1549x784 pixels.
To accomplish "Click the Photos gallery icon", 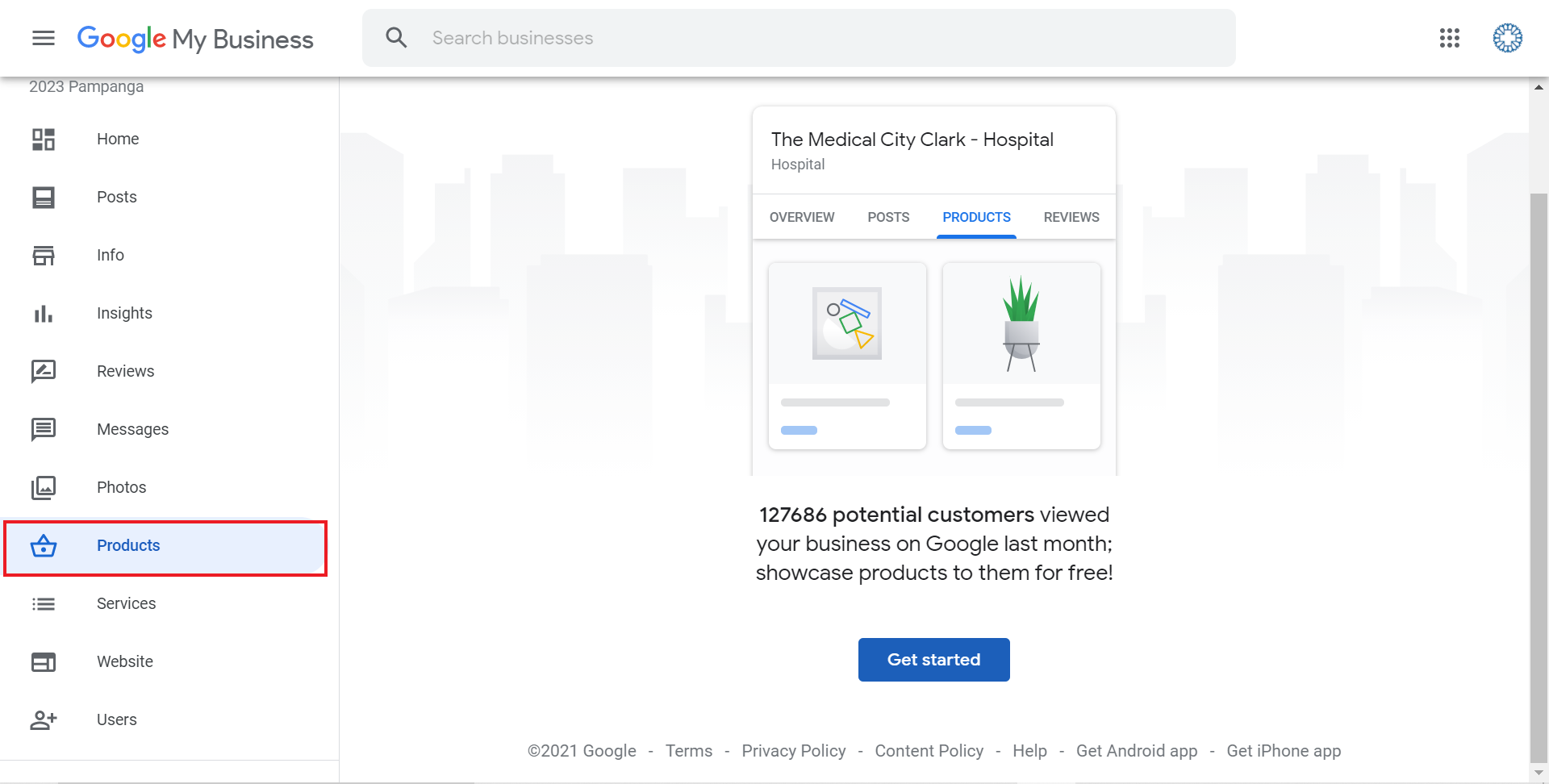I will 44,487.
